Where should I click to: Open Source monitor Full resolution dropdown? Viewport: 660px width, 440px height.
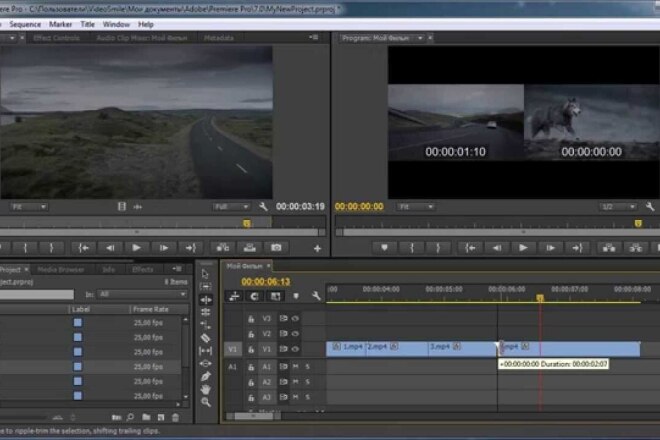230,207
